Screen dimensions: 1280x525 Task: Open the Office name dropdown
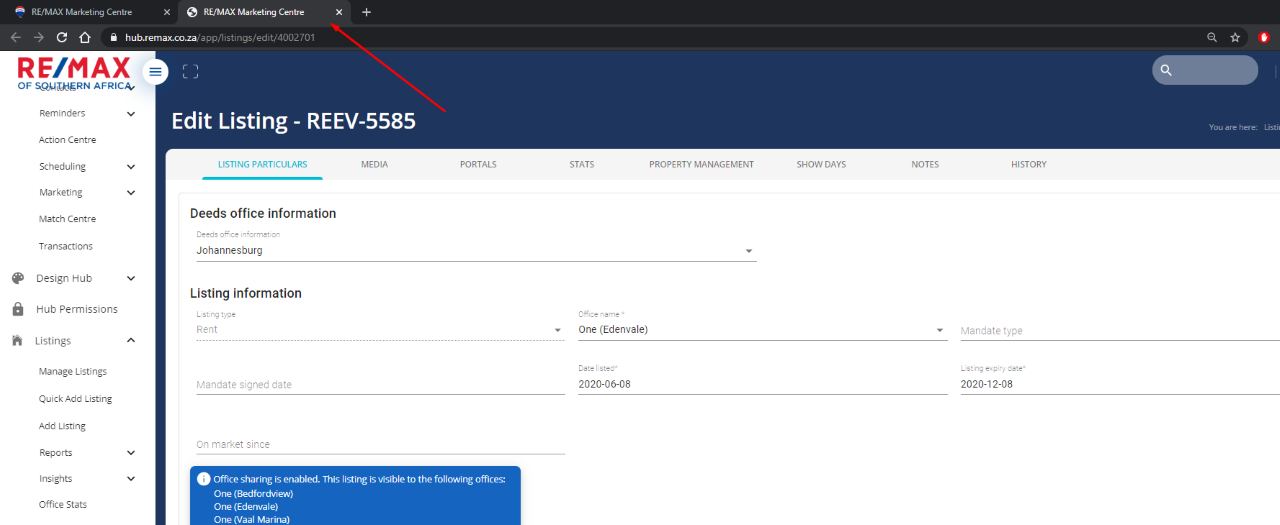(763, 329)
